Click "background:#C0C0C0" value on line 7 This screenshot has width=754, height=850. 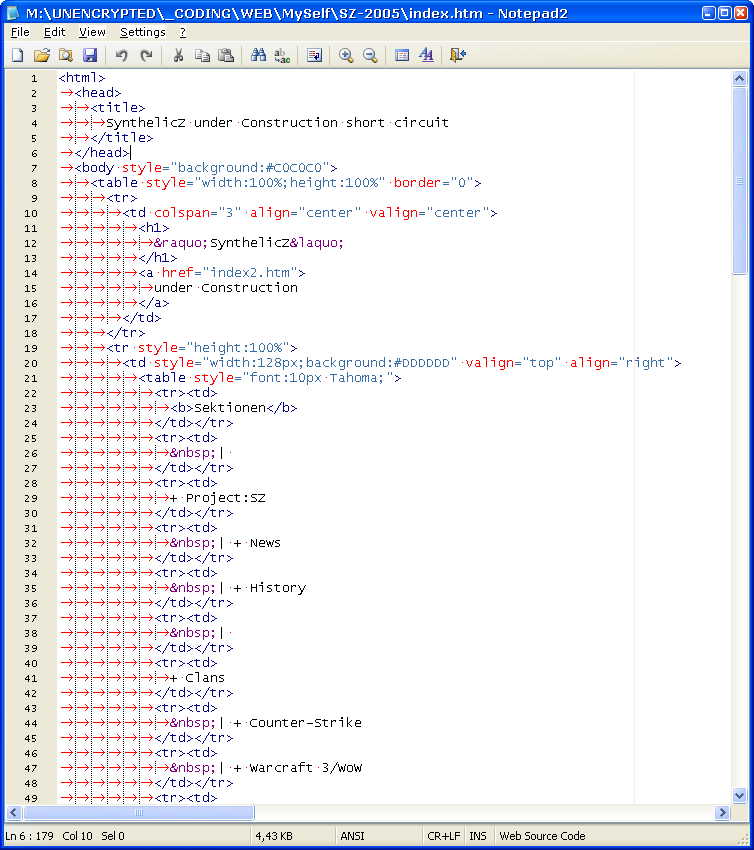tap(249, 168)
